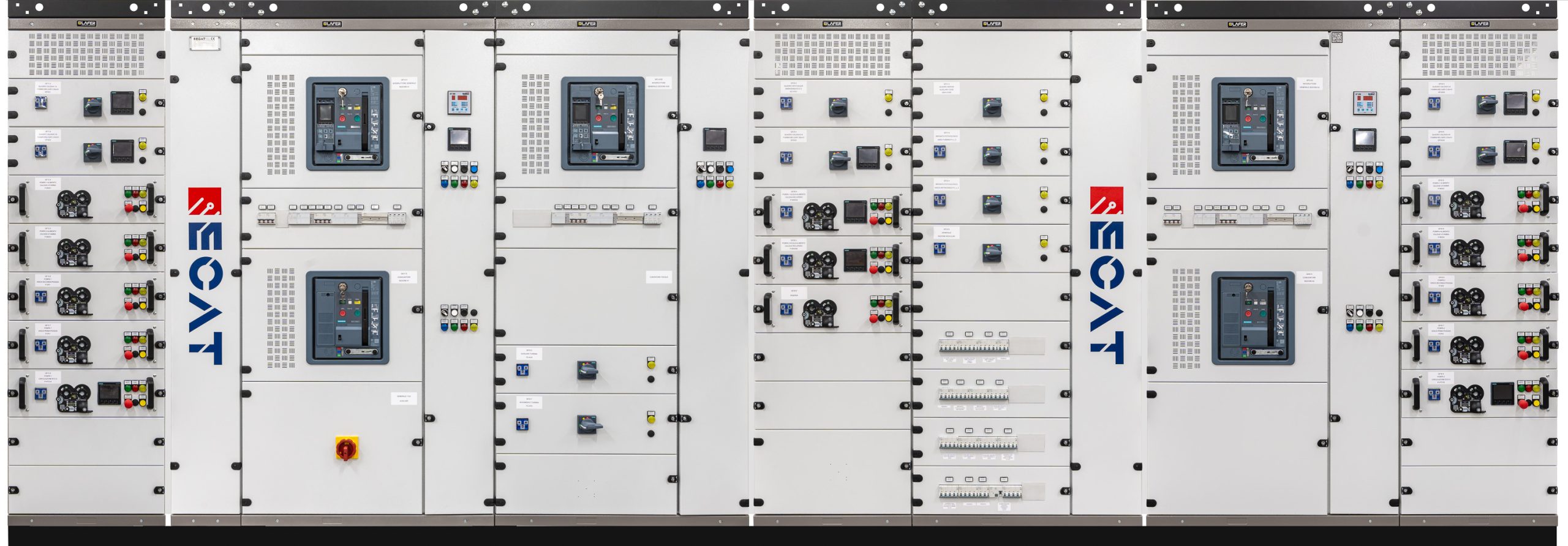Turn the top rotary switch in the three-drawer cabinet

pos(838,108)
